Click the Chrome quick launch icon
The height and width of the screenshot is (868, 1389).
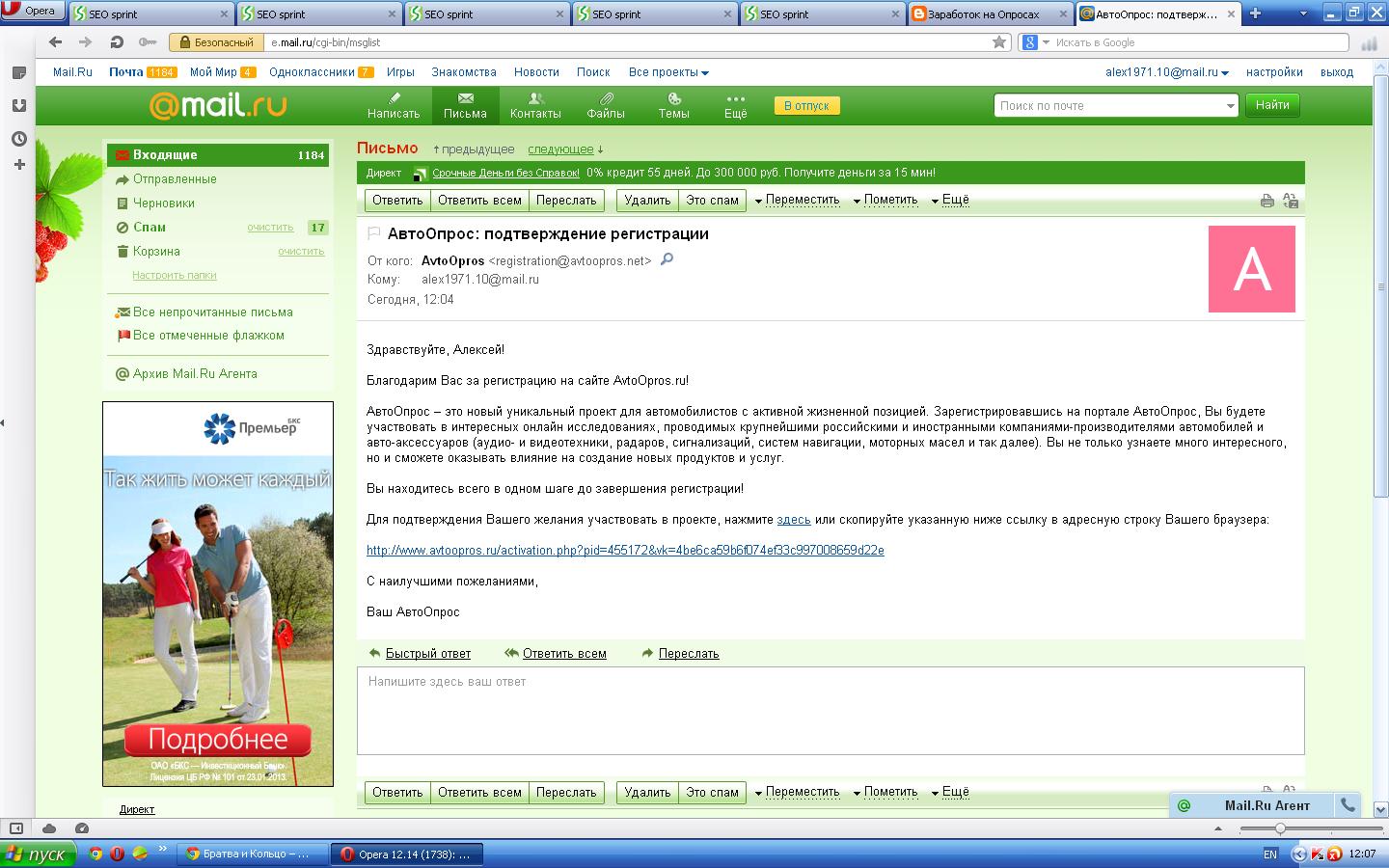pyautogui.click(x=95, y=854)
